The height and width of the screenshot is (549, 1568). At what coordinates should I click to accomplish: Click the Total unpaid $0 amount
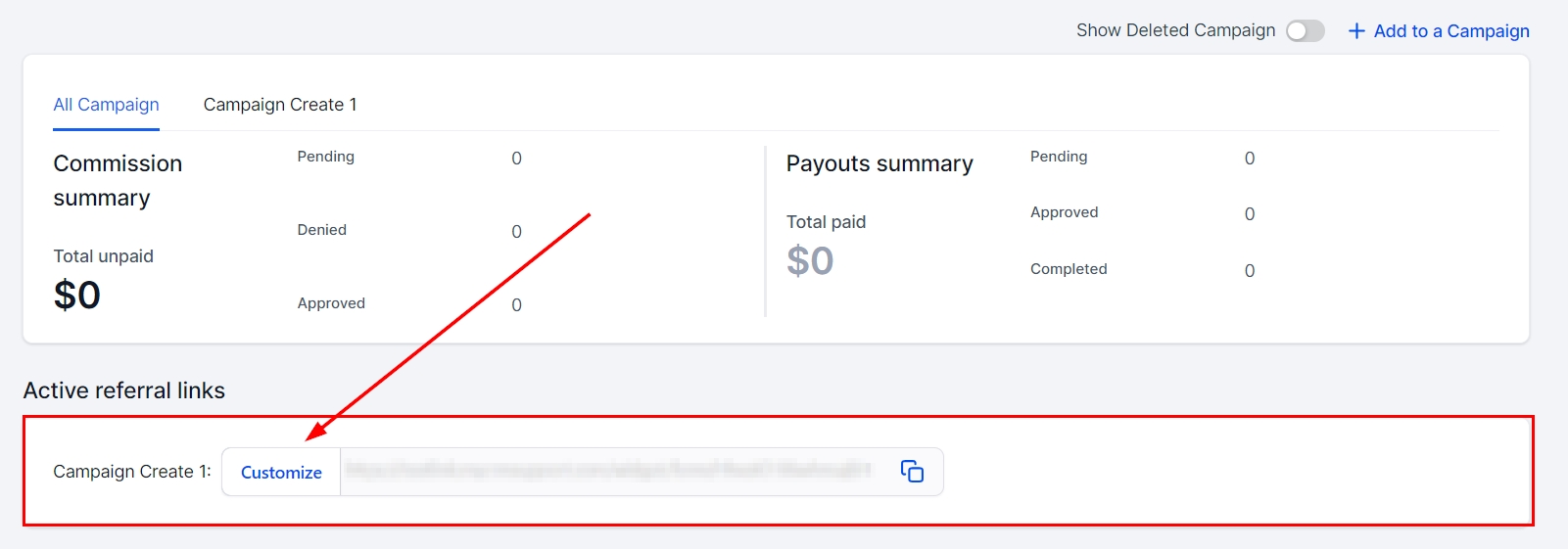(x=77, y=296)
